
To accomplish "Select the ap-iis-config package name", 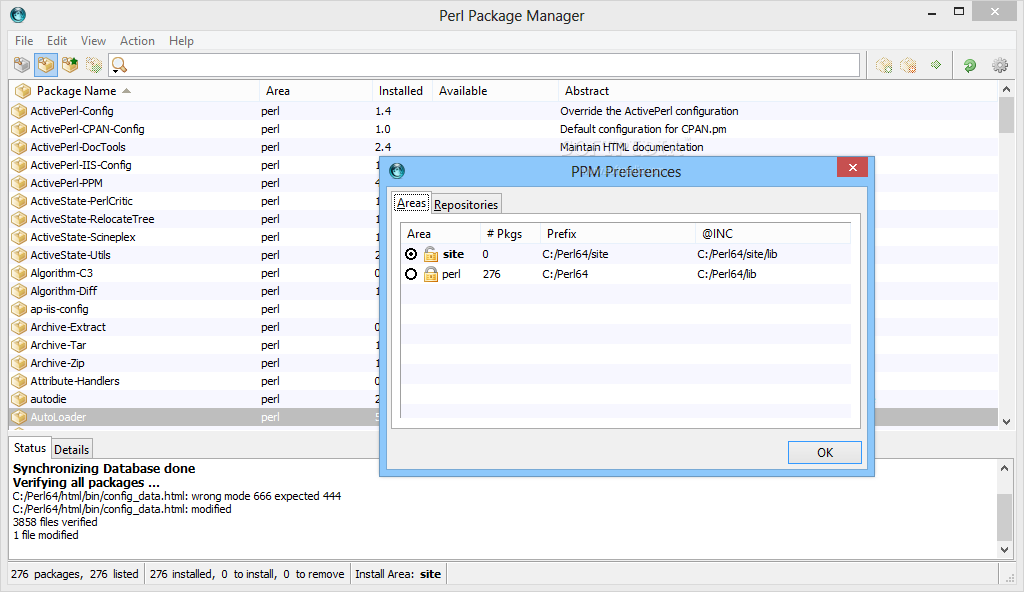I will (x=59, y=309).
